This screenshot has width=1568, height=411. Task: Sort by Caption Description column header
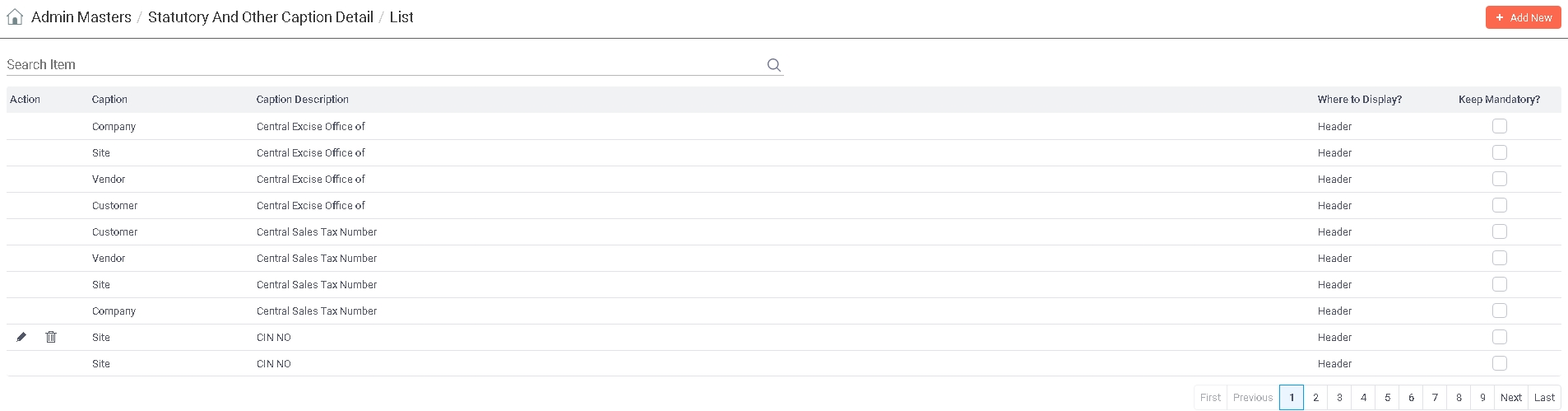(302, 100)
